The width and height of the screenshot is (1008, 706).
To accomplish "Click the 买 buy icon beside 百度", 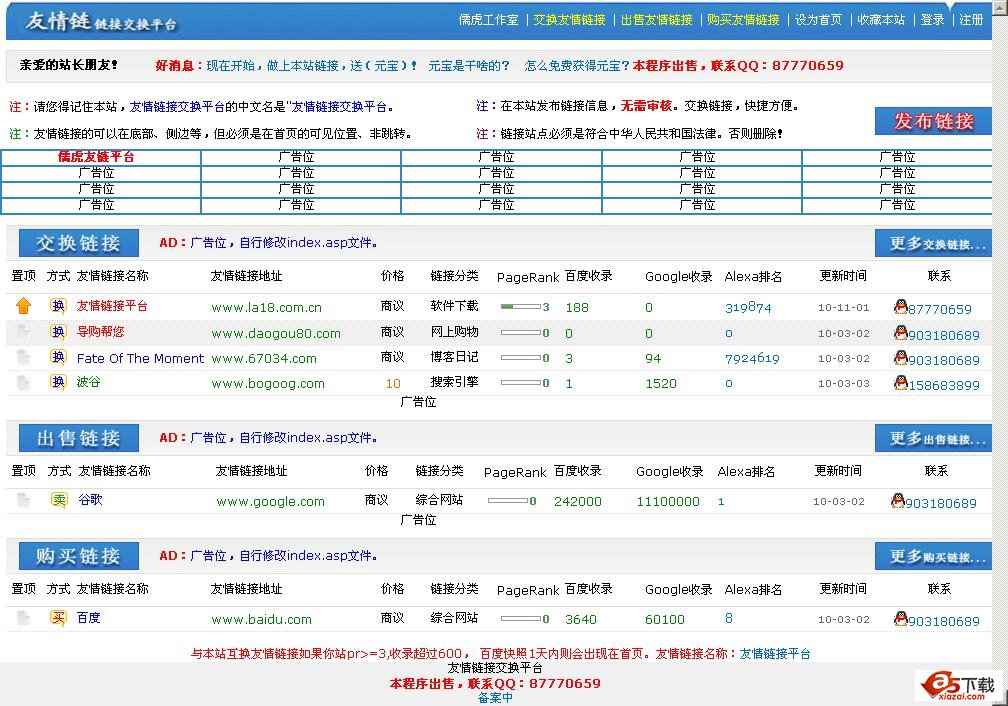I will tap(58, 618).
